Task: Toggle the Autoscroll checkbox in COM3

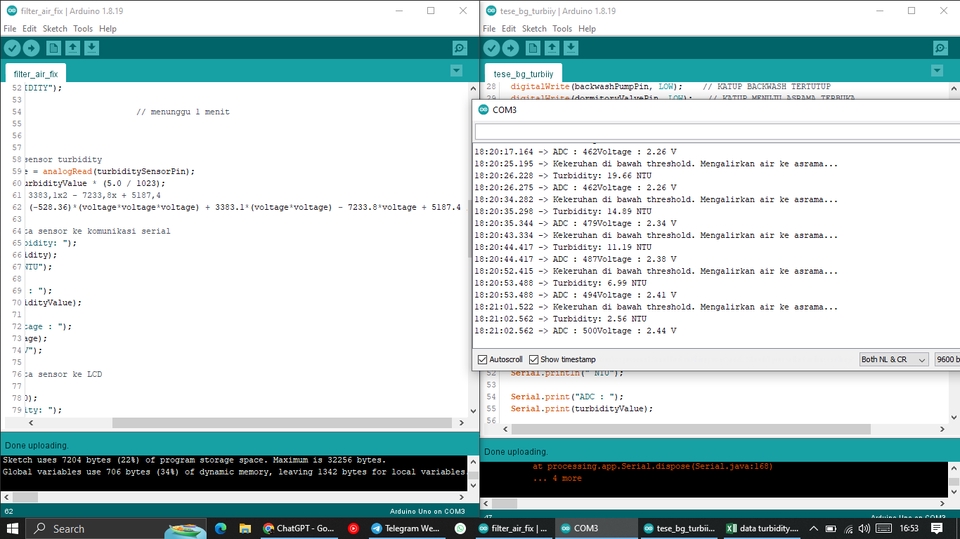Action: point(482,360)
